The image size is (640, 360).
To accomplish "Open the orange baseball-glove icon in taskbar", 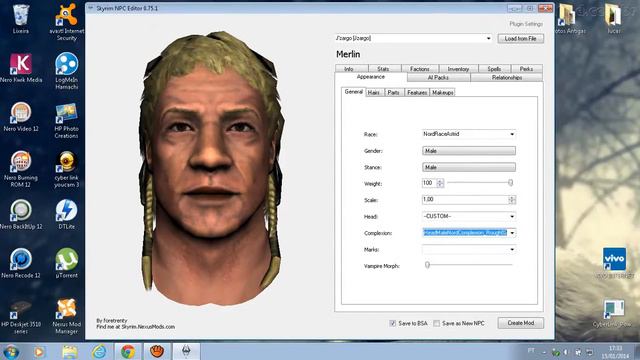I will [157, 351].
